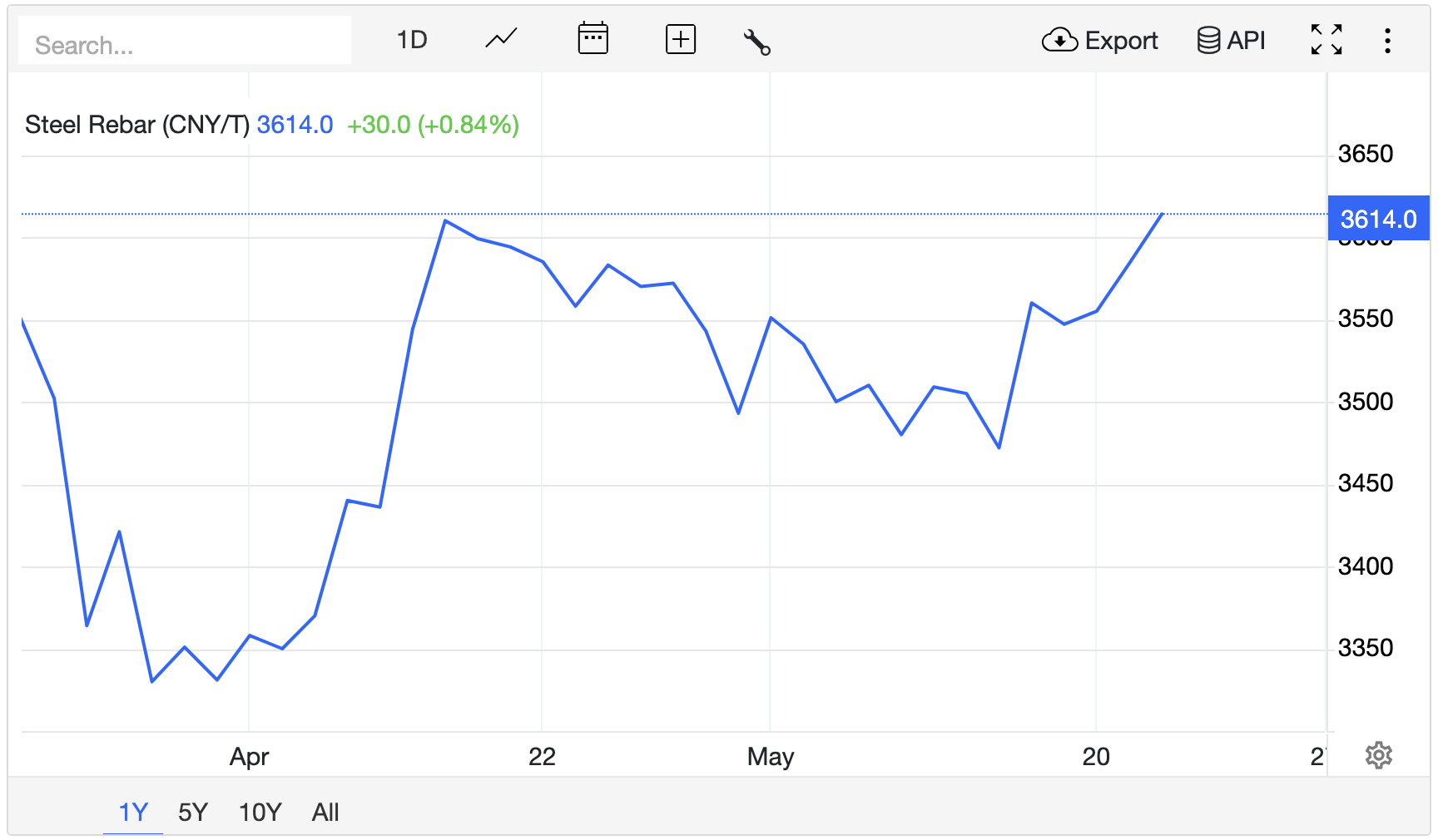Viewport: 1438px width, 840px height.
Task: Expand the chart to fullscreen
Action: [1326, 40]
